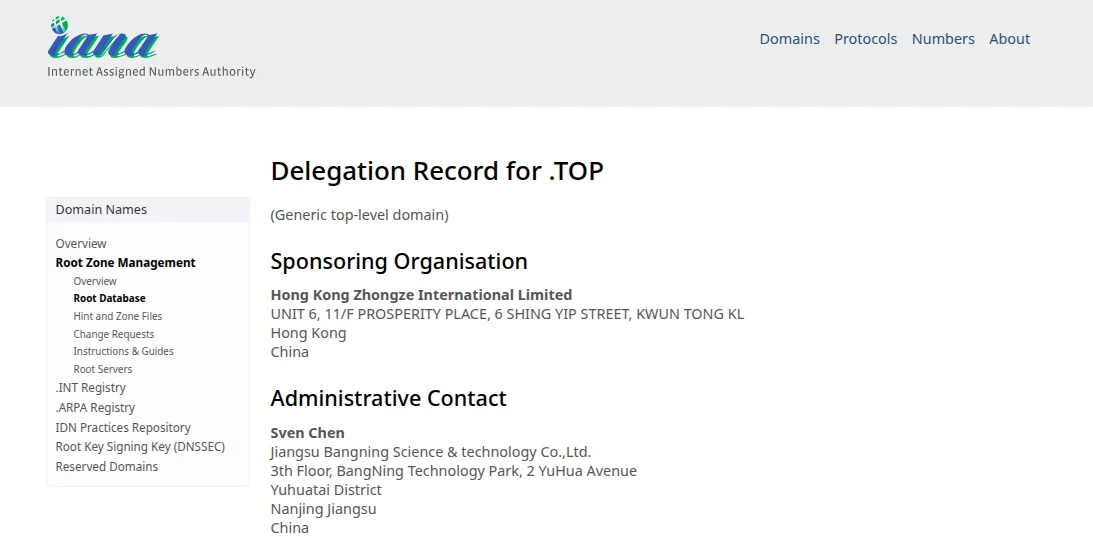
Task: Open the Protocols menu item
Action: [x=865, y=39]
